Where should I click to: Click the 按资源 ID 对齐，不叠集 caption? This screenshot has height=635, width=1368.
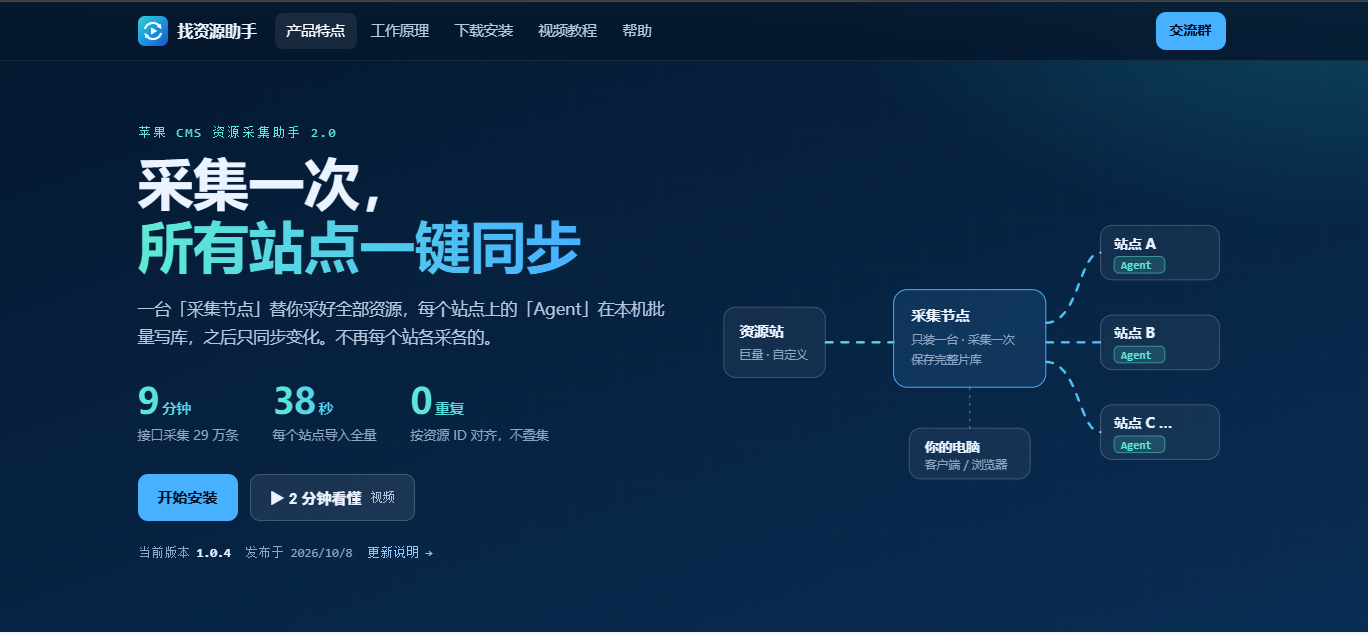479,435
